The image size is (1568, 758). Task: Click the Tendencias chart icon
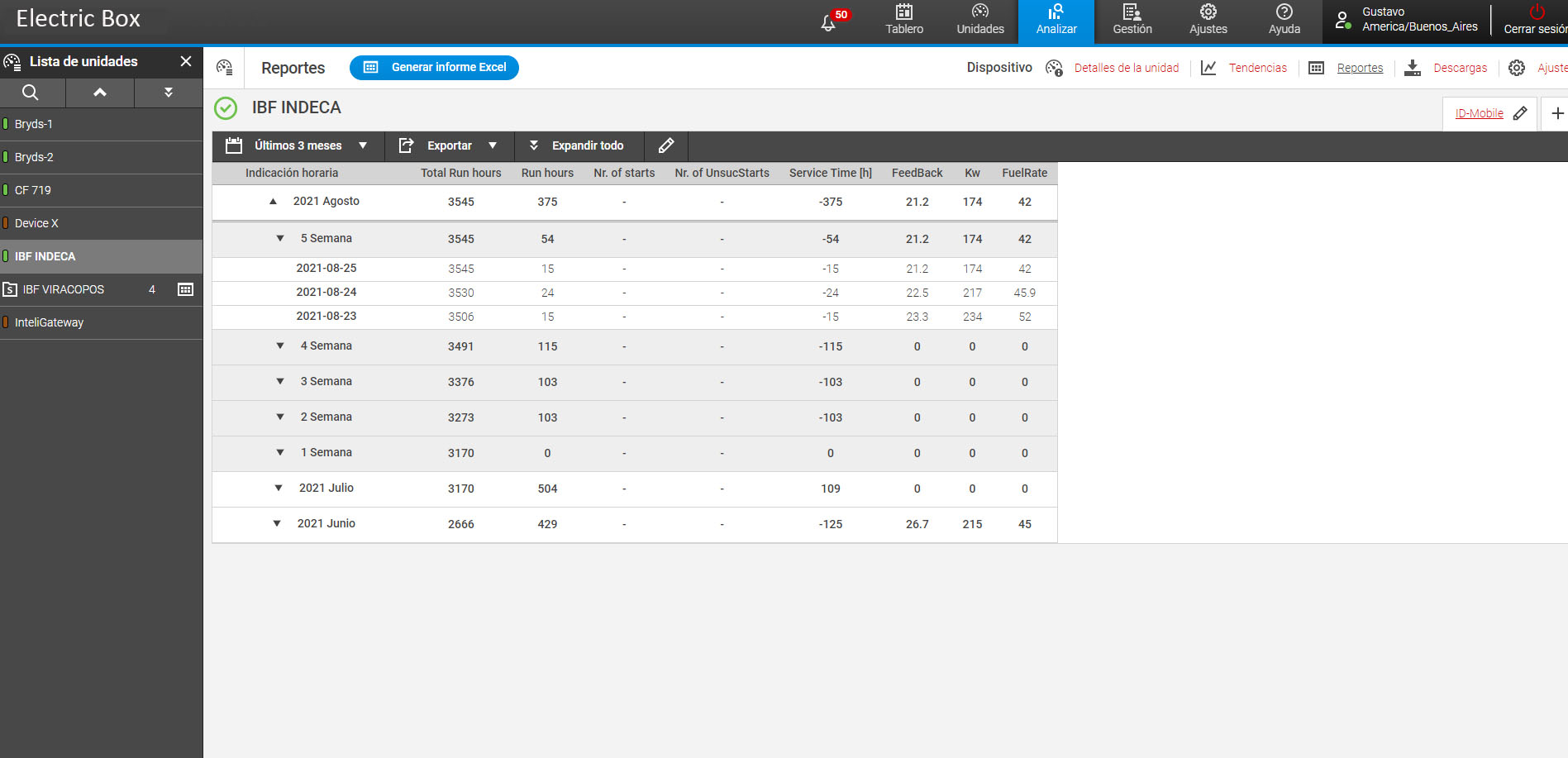click(x=1208, y=68)
